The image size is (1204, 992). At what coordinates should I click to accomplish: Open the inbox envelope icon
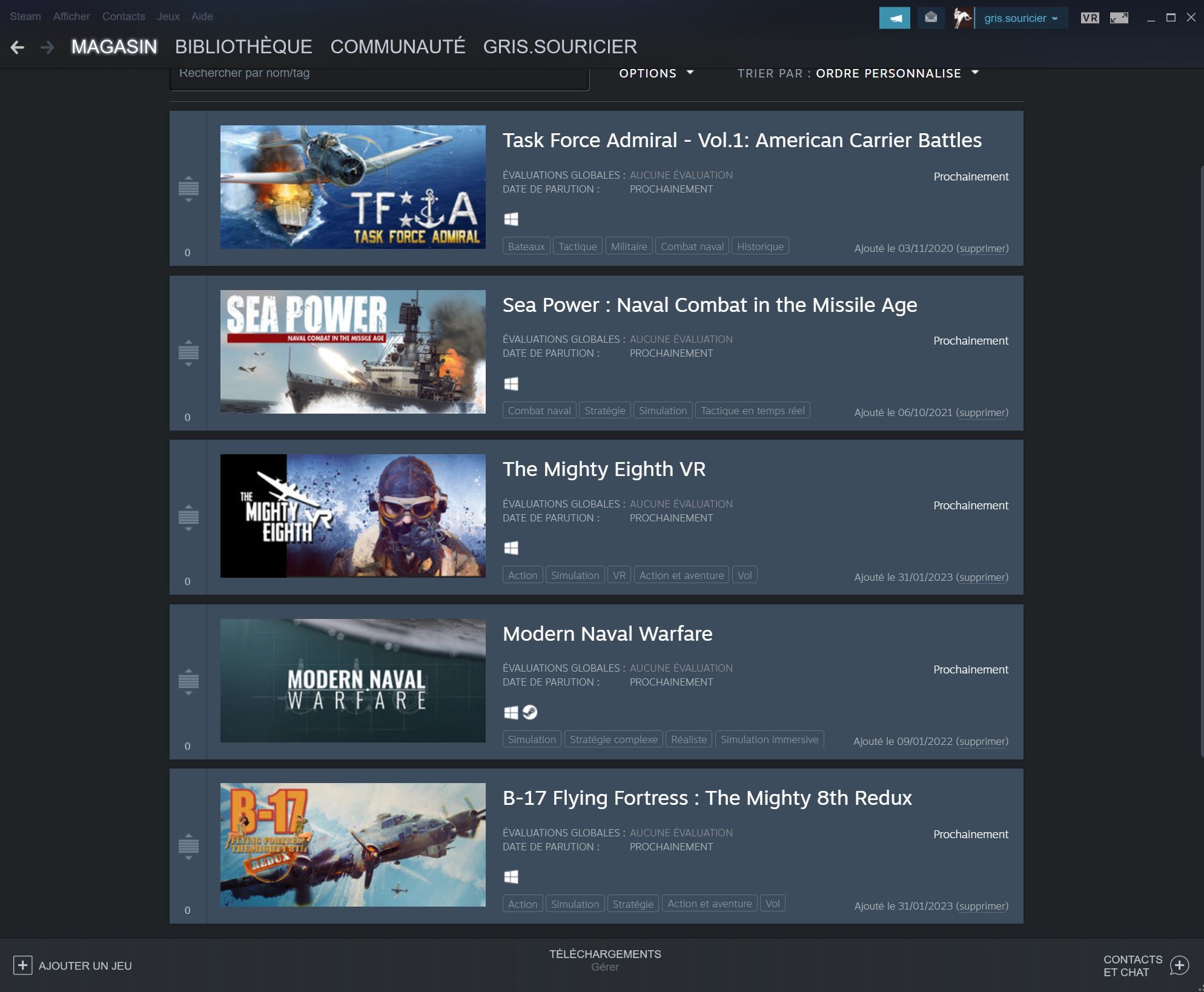point(931,18)
